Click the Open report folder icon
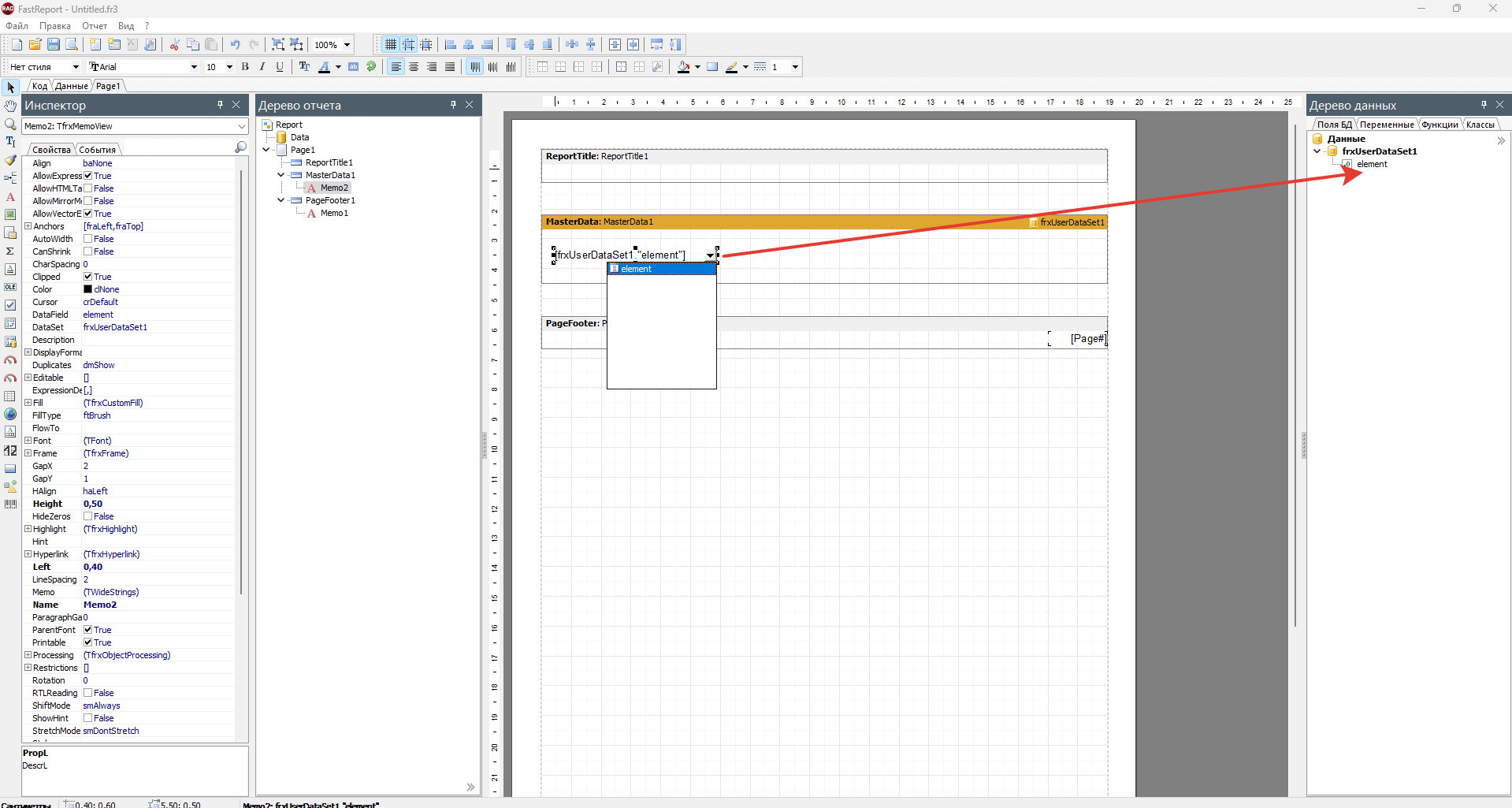This screenshot has width=1512, height=808. click(x=35, y=45)
